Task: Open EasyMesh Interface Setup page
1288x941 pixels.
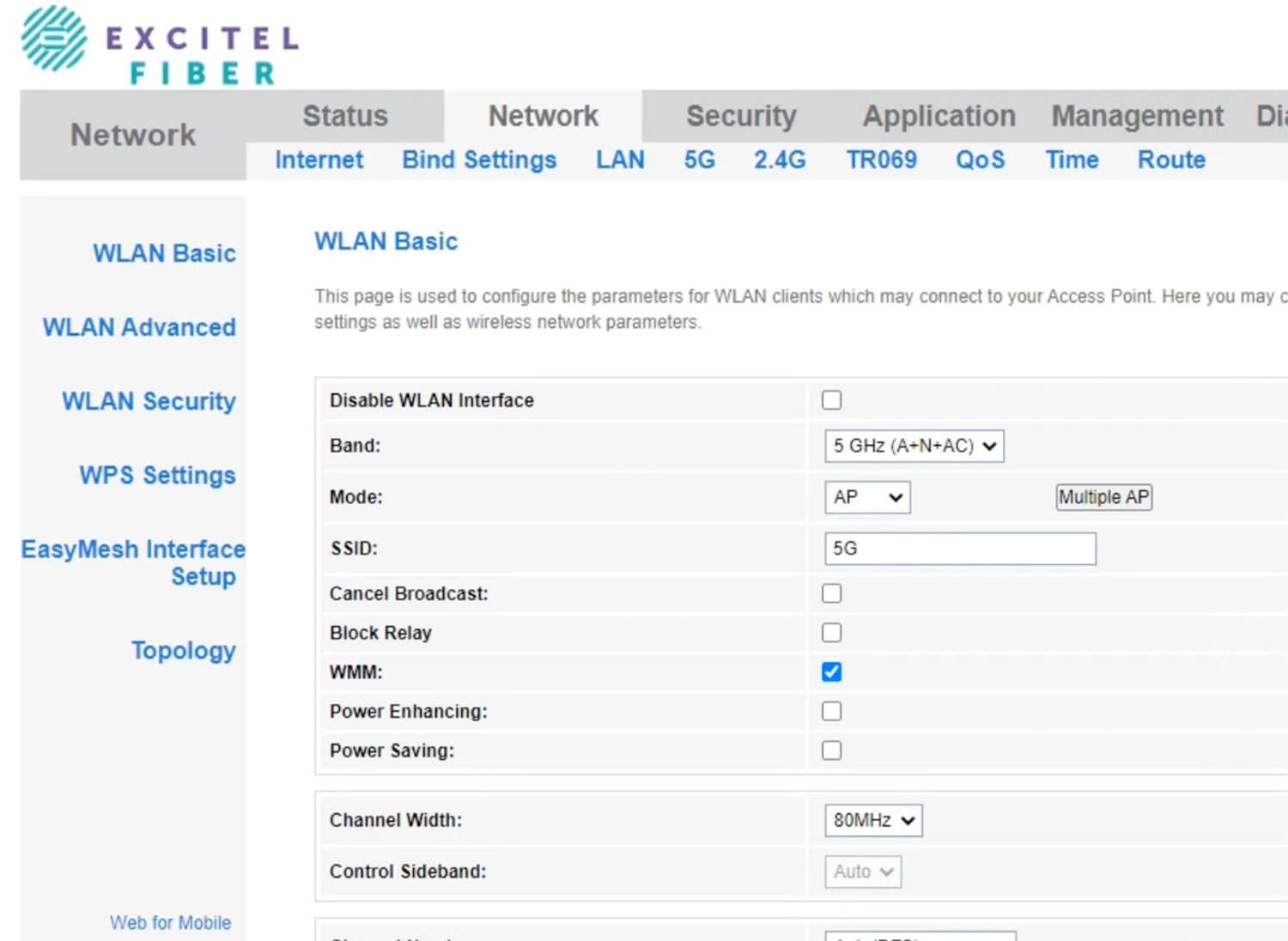Action: pyautogui.click(x=134, y=562)
